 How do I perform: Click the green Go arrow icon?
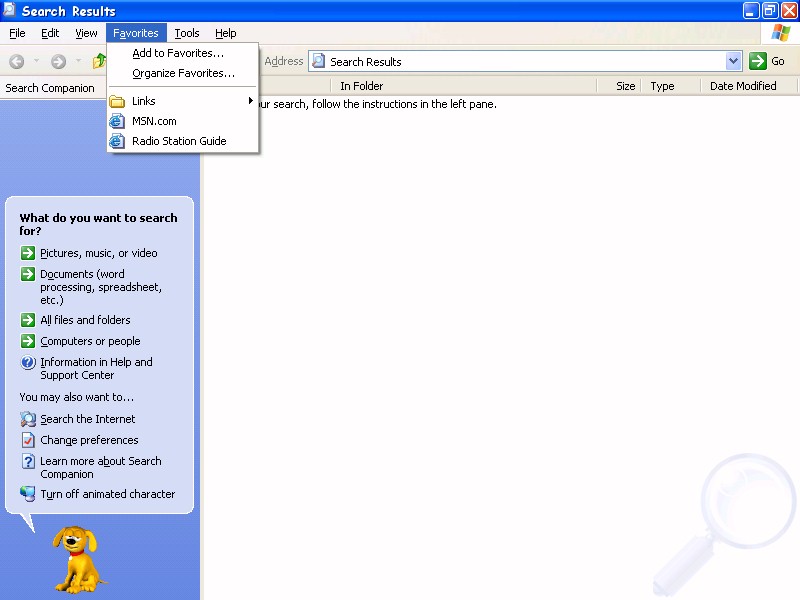[x=758, y=61]
